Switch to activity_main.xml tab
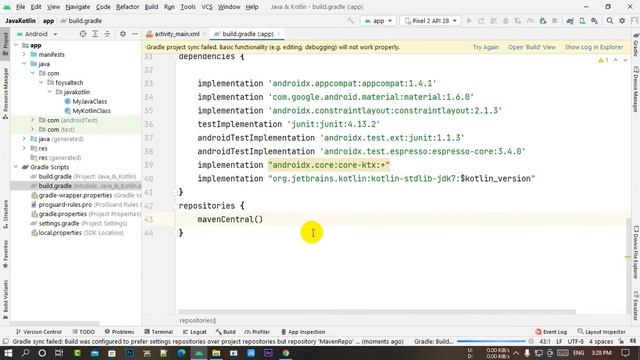The height and width of the screenshot is (360, 640). pyautogui.click(x=176, y=34)
